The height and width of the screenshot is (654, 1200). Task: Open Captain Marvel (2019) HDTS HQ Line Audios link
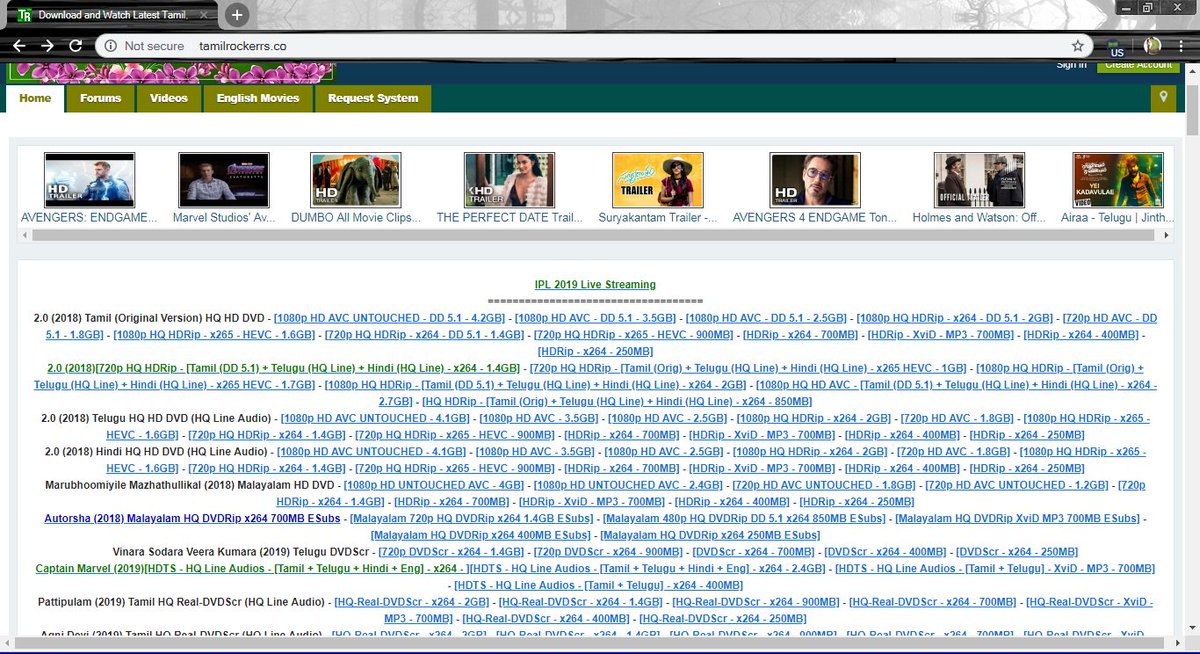[x=249, y=569]
